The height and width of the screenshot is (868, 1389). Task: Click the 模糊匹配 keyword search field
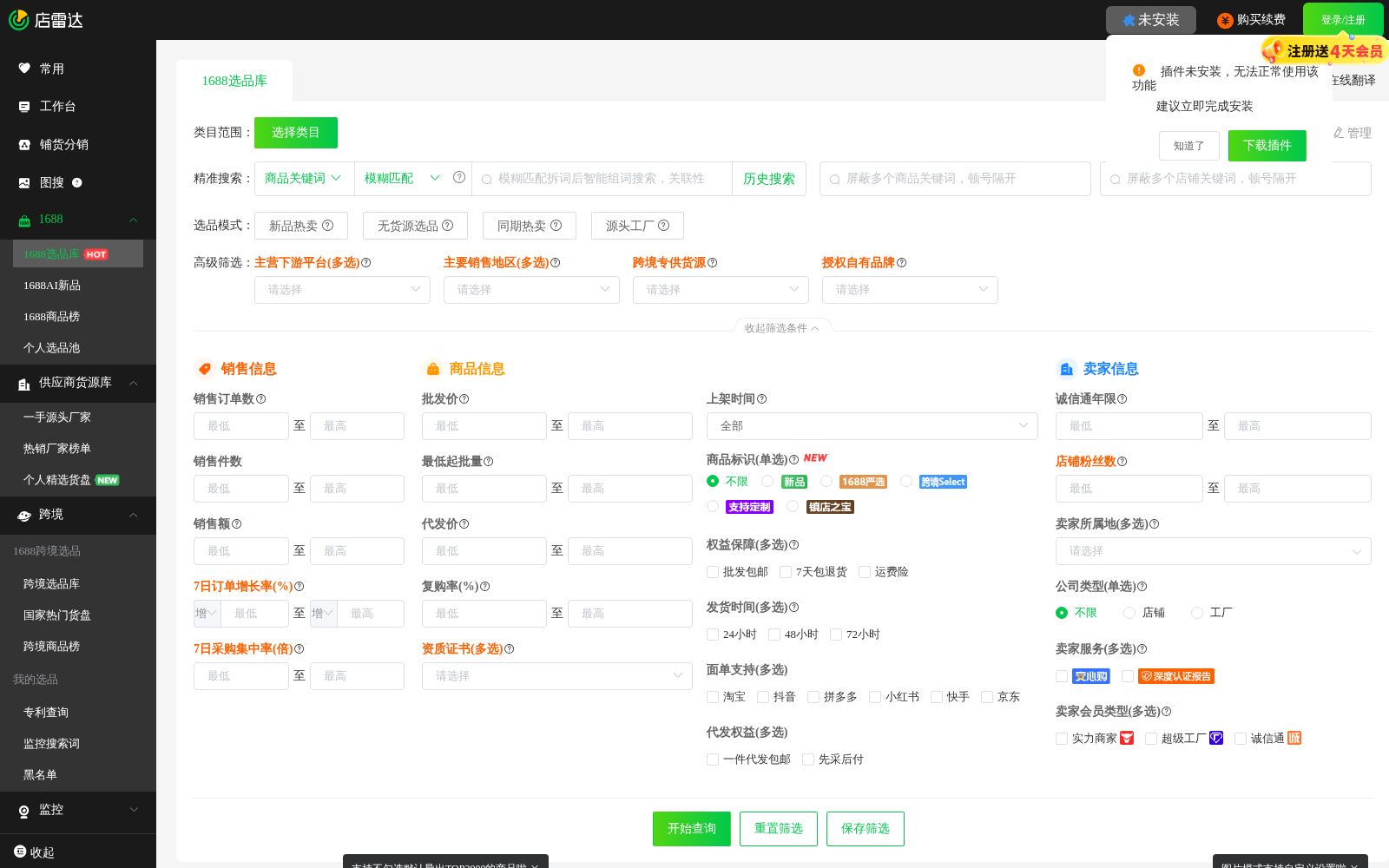(x=602, y=179)
